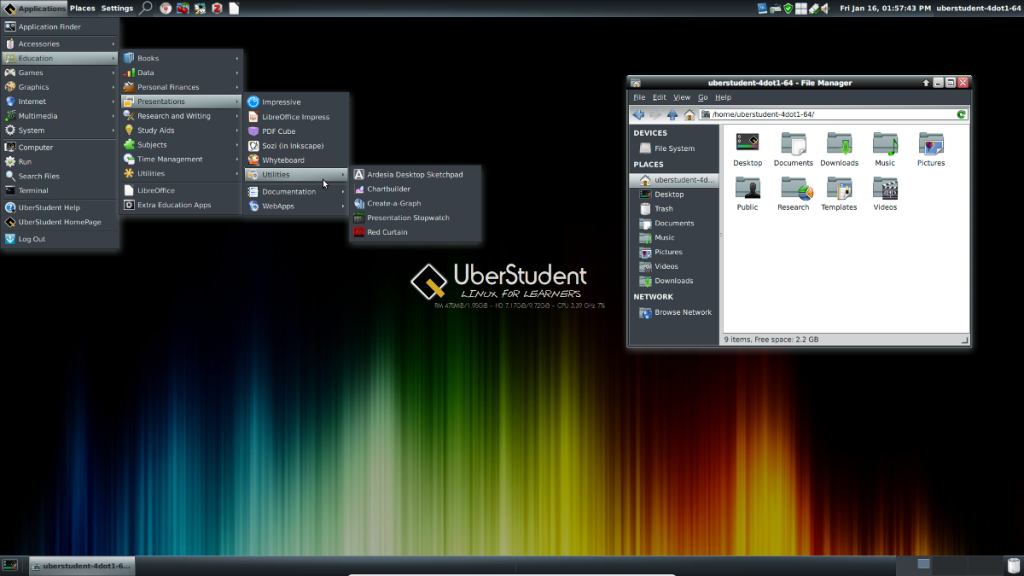Image resolution: width=1024 pixels, height=576 pixels.
Task: Select the Templates folder icon
Action: click(839, 188)
